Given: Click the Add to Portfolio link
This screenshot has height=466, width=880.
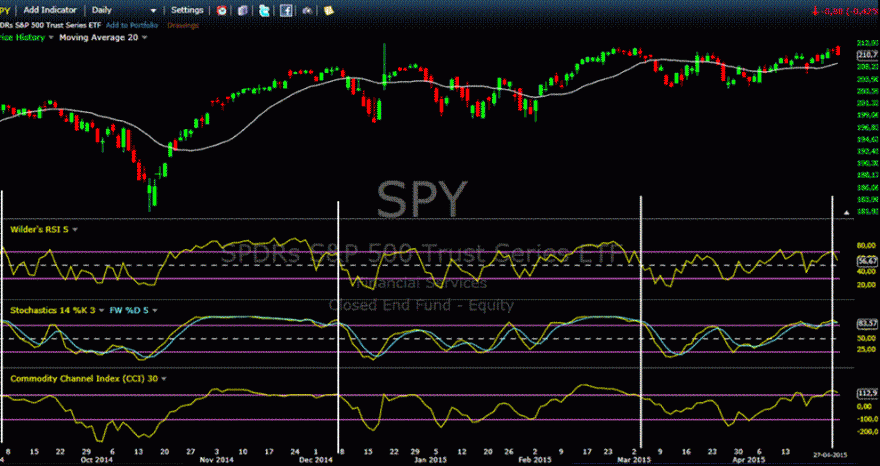Looking at the screenshot, I should 134,25.
